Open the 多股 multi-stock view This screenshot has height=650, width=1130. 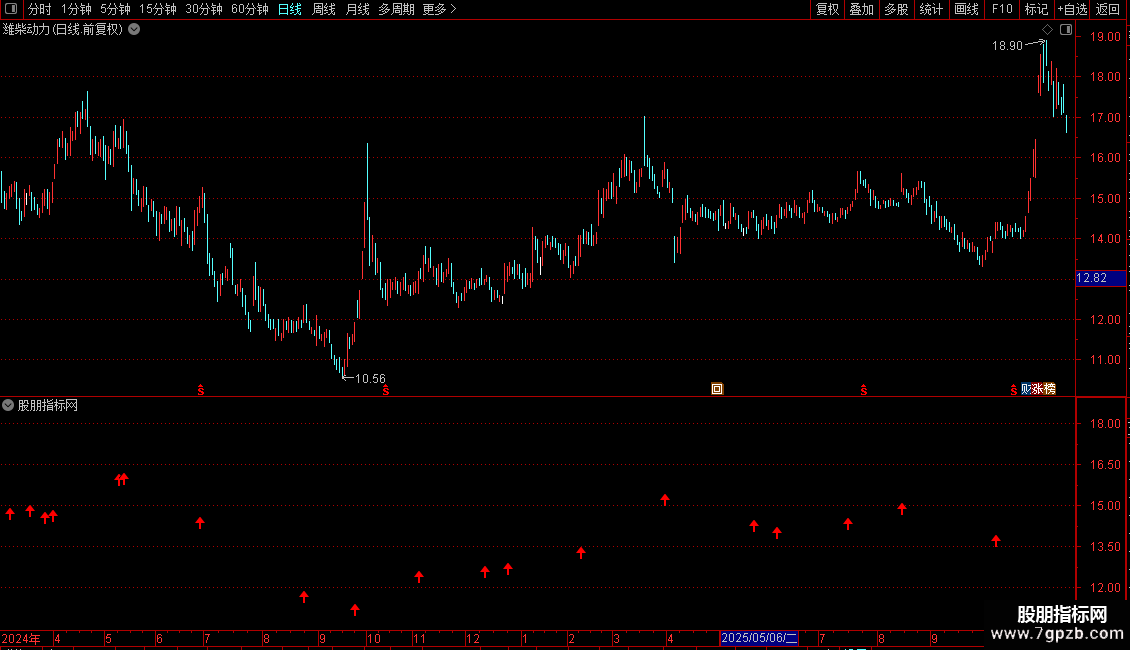click(x=897, y=9)
